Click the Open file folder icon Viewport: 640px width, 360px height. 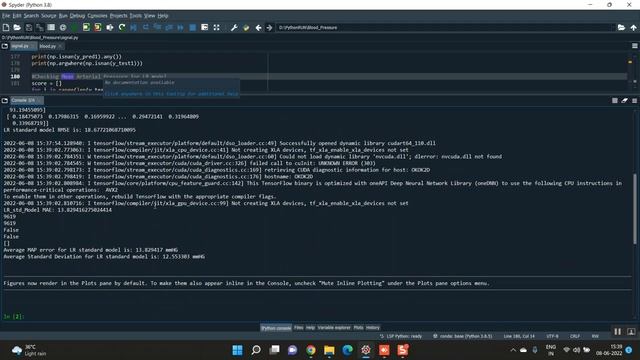[17, 27]
